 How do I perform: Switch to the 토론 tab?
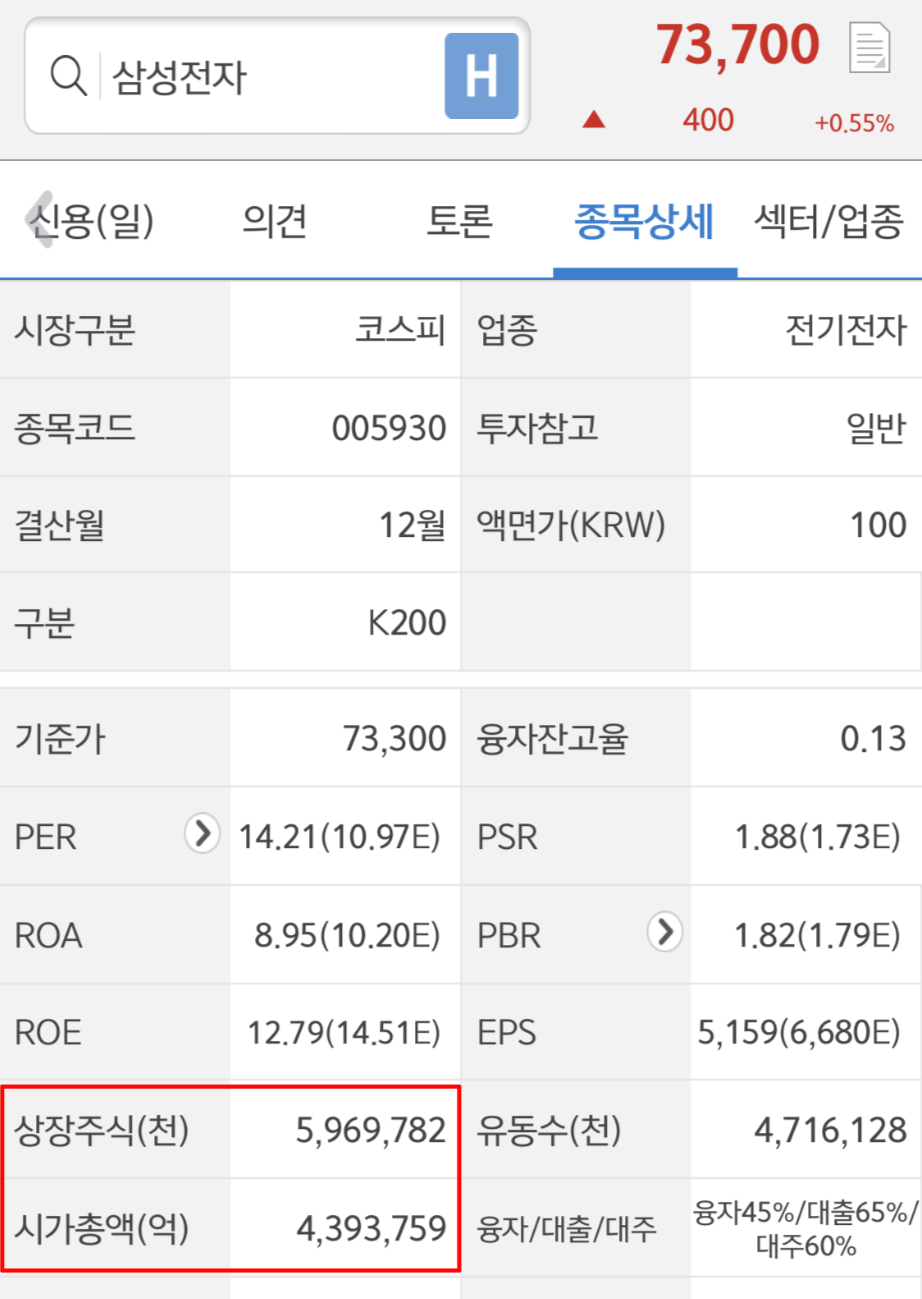pos(460,221)
